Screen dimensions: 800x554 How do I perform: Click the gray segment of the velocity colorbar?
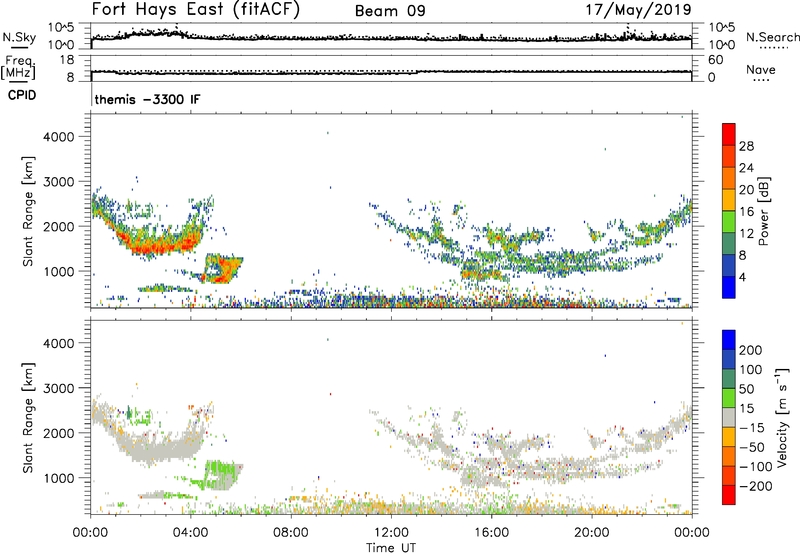pyautogui.click(x=729, y=418)
